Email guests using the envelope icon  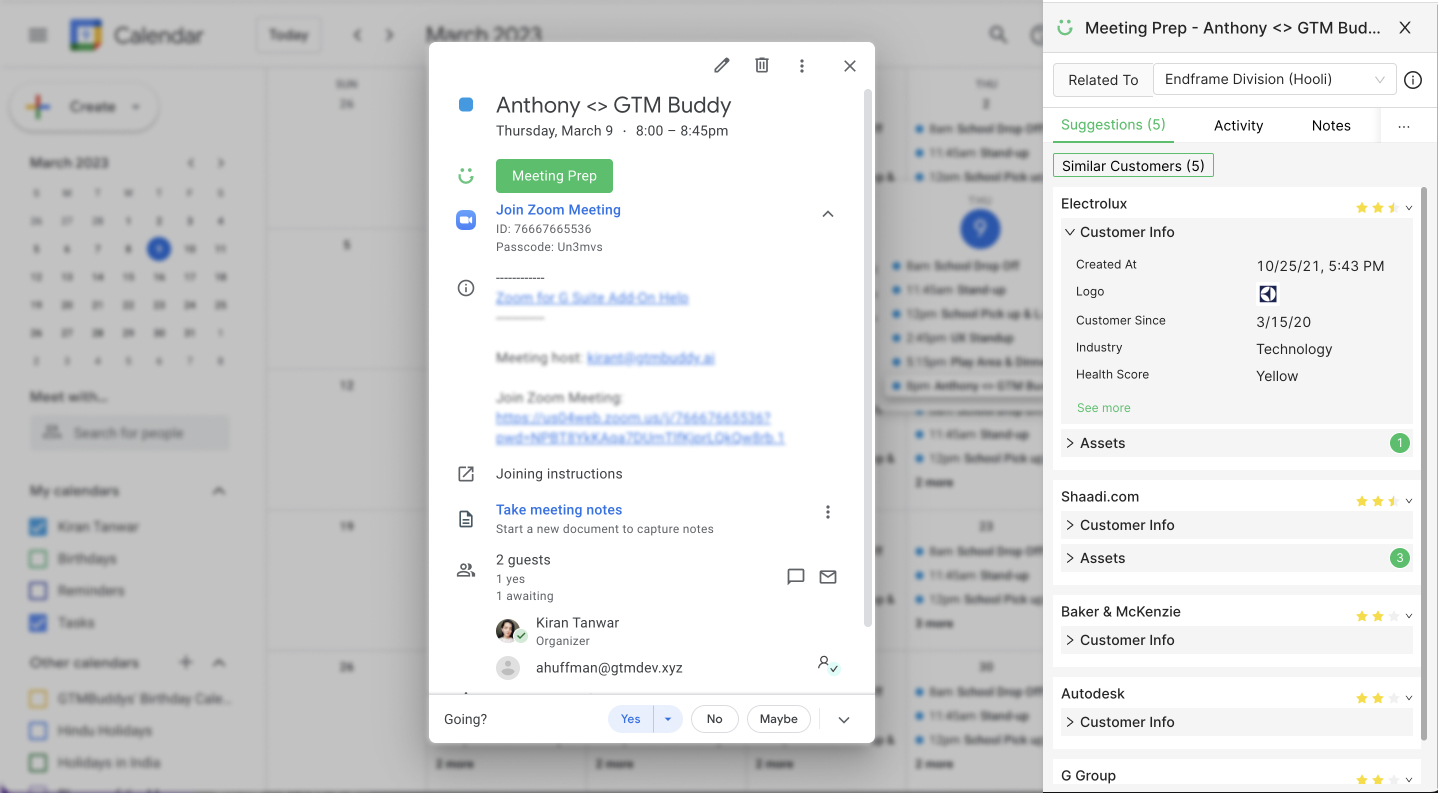[827, 576]
